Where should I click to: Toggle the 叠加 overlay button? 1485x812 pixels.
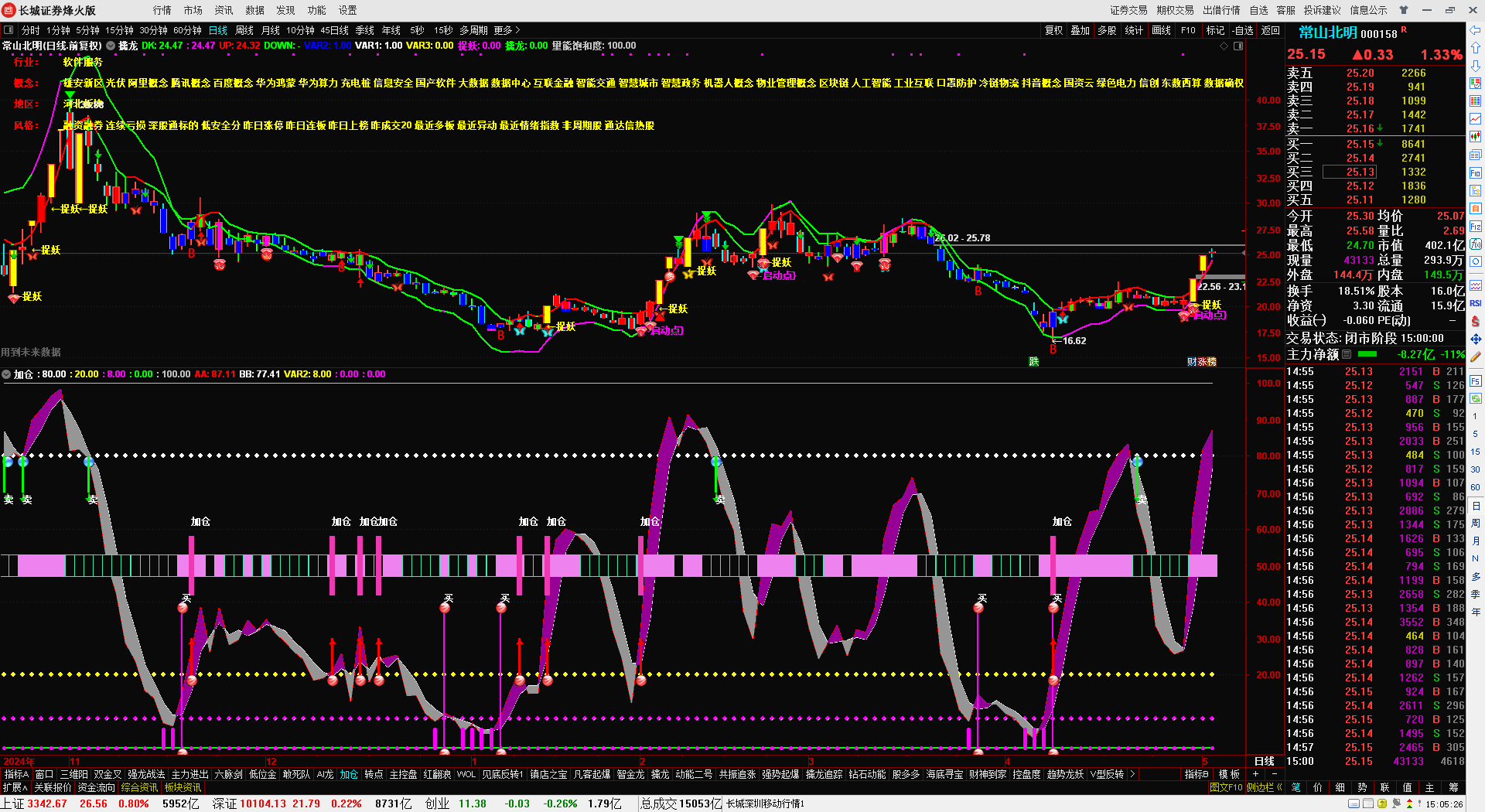1080,30
